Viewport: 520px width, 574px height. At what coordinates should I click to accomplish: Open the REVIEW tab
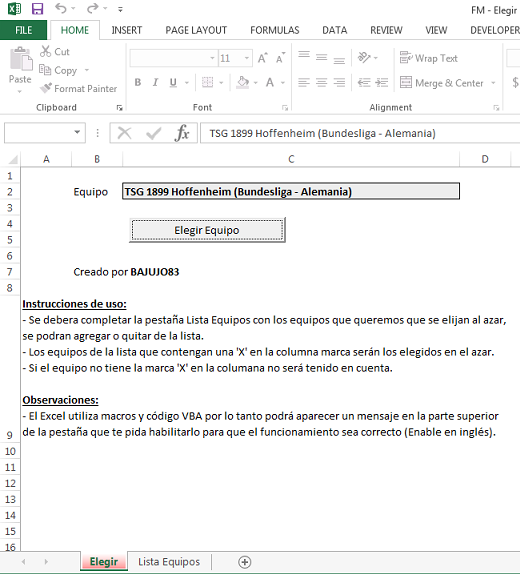[386, 30]
